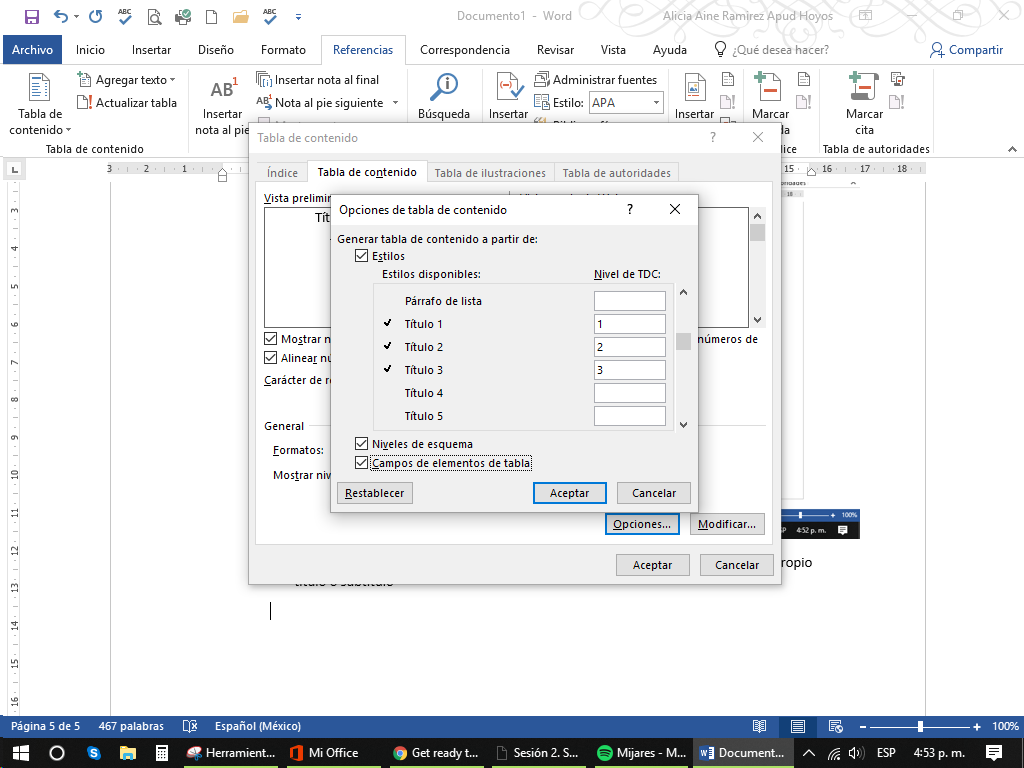This screenshot has height=768, width=1024.
Task: Click Insertar nota al pie AB icon
Action: (x=223, y=89)
